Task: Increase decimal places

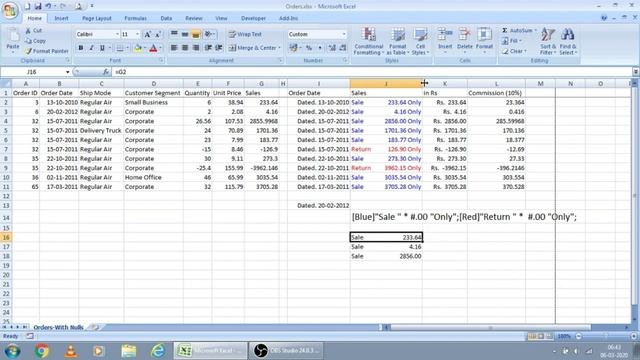Action: [332, 48]
